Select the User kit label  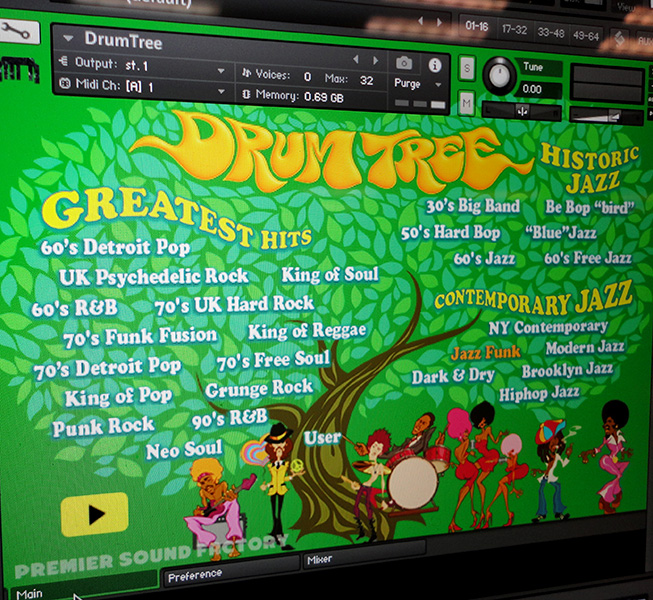click(322, 438)
